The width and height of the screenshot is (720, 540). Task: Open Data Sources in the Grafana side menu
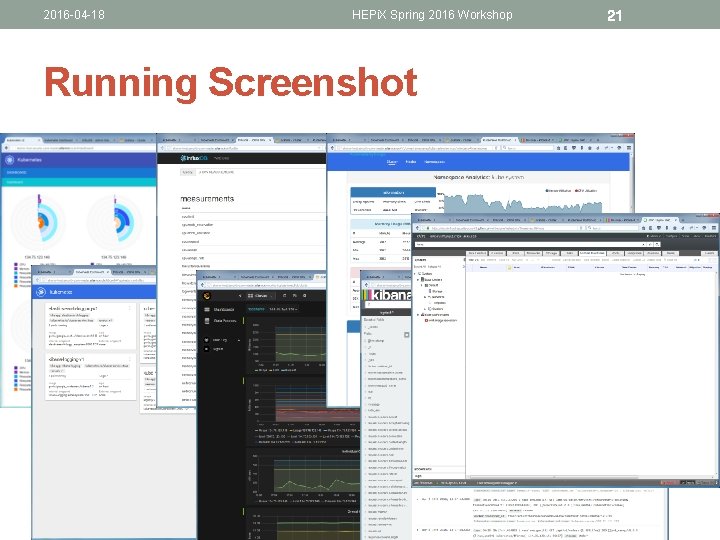click(x=220, y=321)
